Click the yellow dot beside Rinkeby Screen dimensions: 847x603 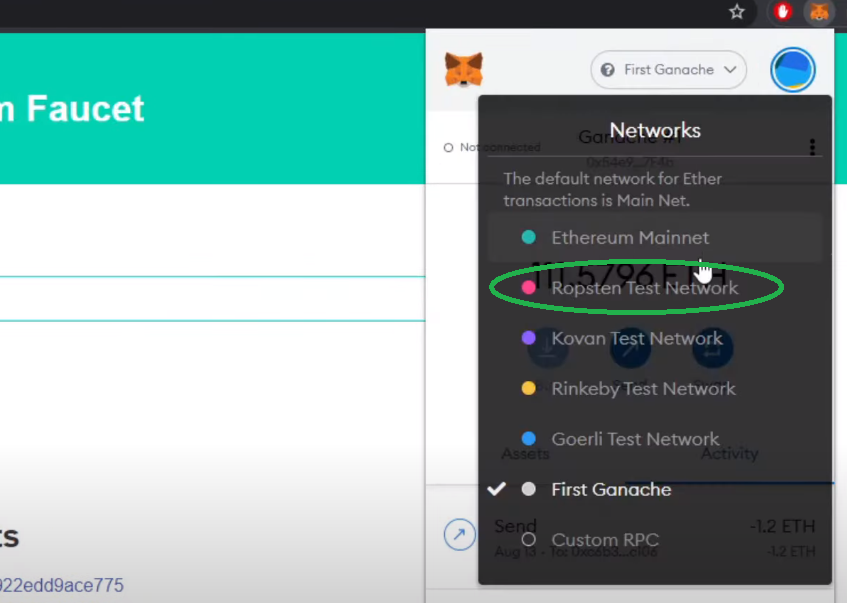(529, 388)
